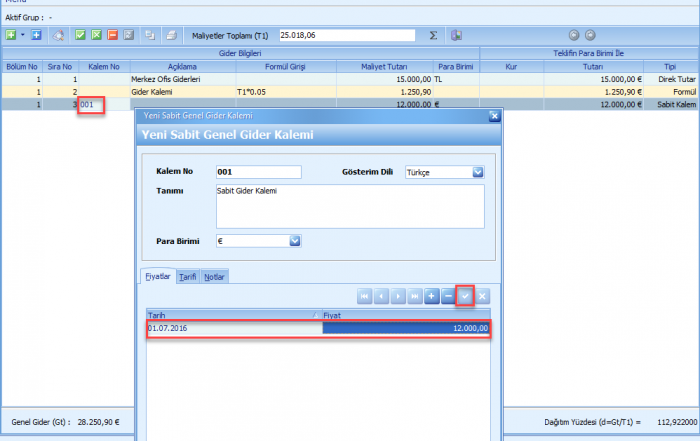This screenshot has width=700, height=441.
Task: Open the Notlar tab
Action: (214, 277)
